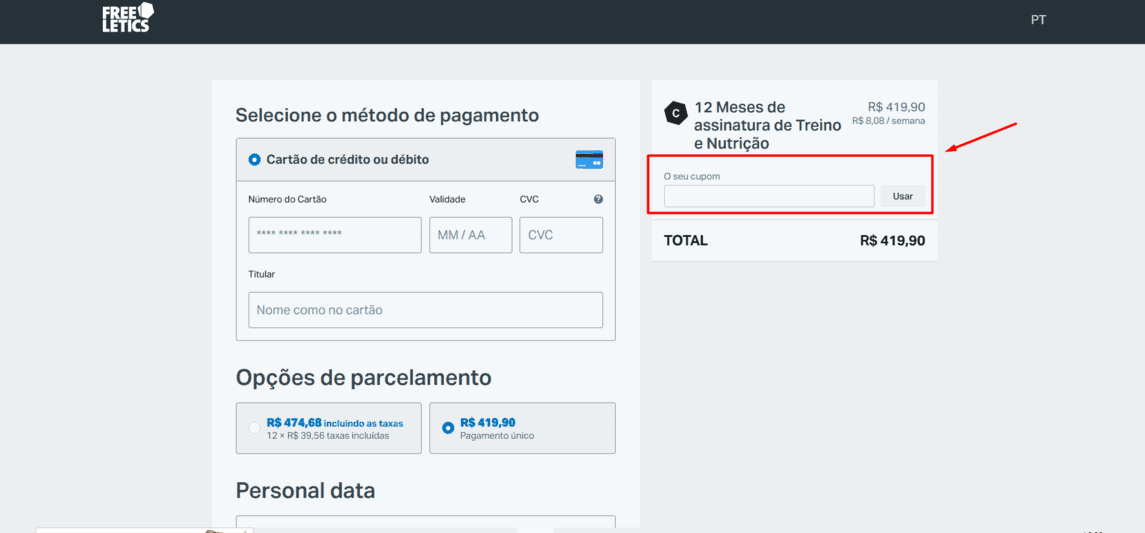Select the 12 × R$ 39,56 installment option
Viewport: 1145px width, 533px height.
coord(329,428)
